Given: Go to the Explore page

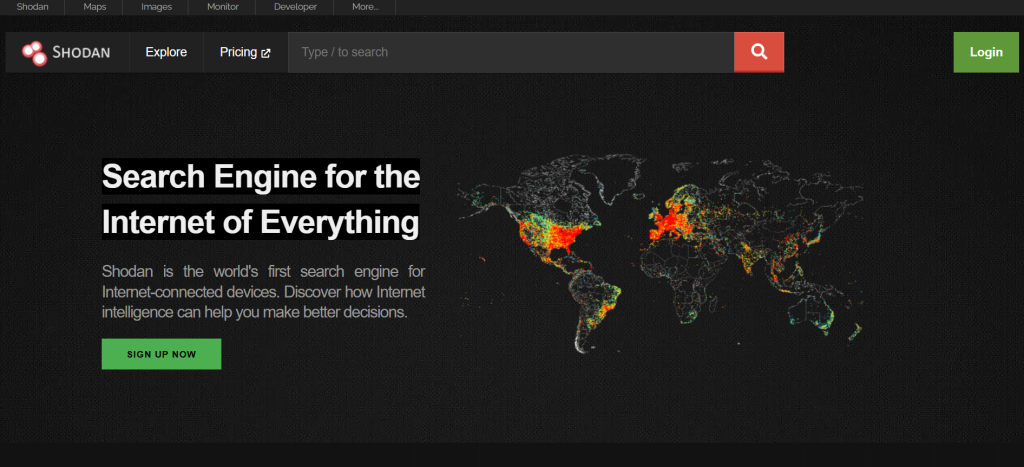Looking at the screenshot, I should coord(166,52).
